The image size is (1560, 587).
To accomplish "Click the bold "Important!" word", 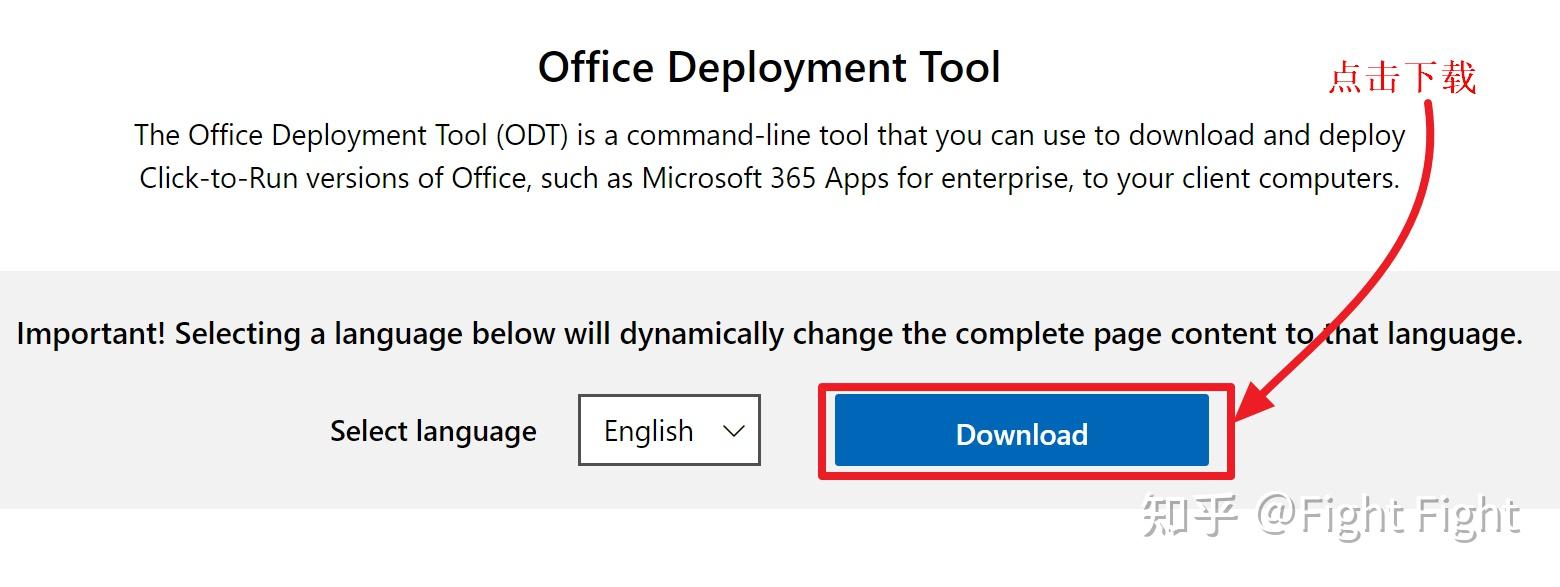I will [91, 334].
